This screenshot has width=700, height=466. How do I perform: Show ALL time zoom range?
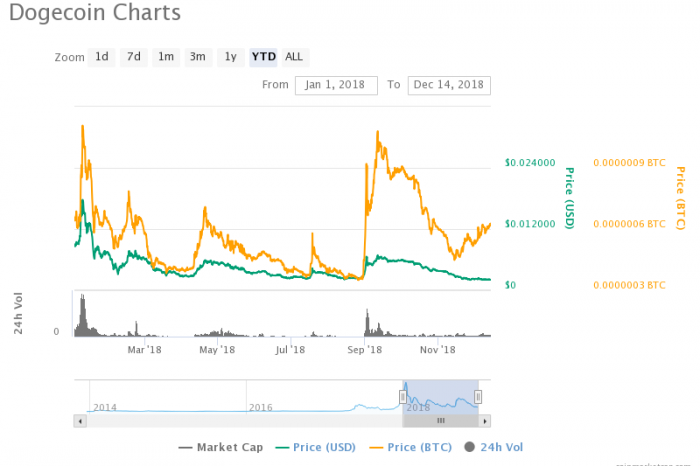[x=294, y=57]
